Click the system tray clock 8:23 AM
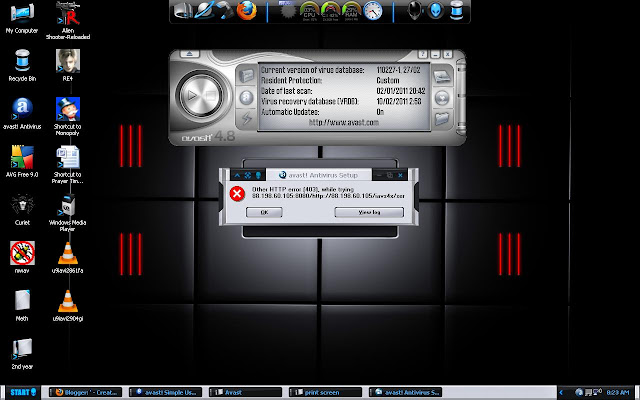The width and height of the screenshot is (640, 400). (x=617, y=393)
